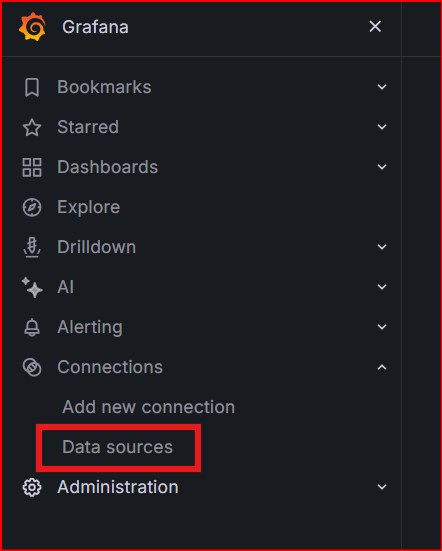The image size is (442, 551).
Task: Expand the Dashboards section chevron
Action: 382,167
